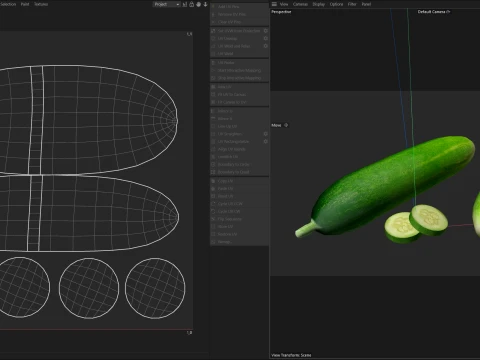Click the Align UV Islands icon
480x360 pixels.
click(x=213, y=149)
